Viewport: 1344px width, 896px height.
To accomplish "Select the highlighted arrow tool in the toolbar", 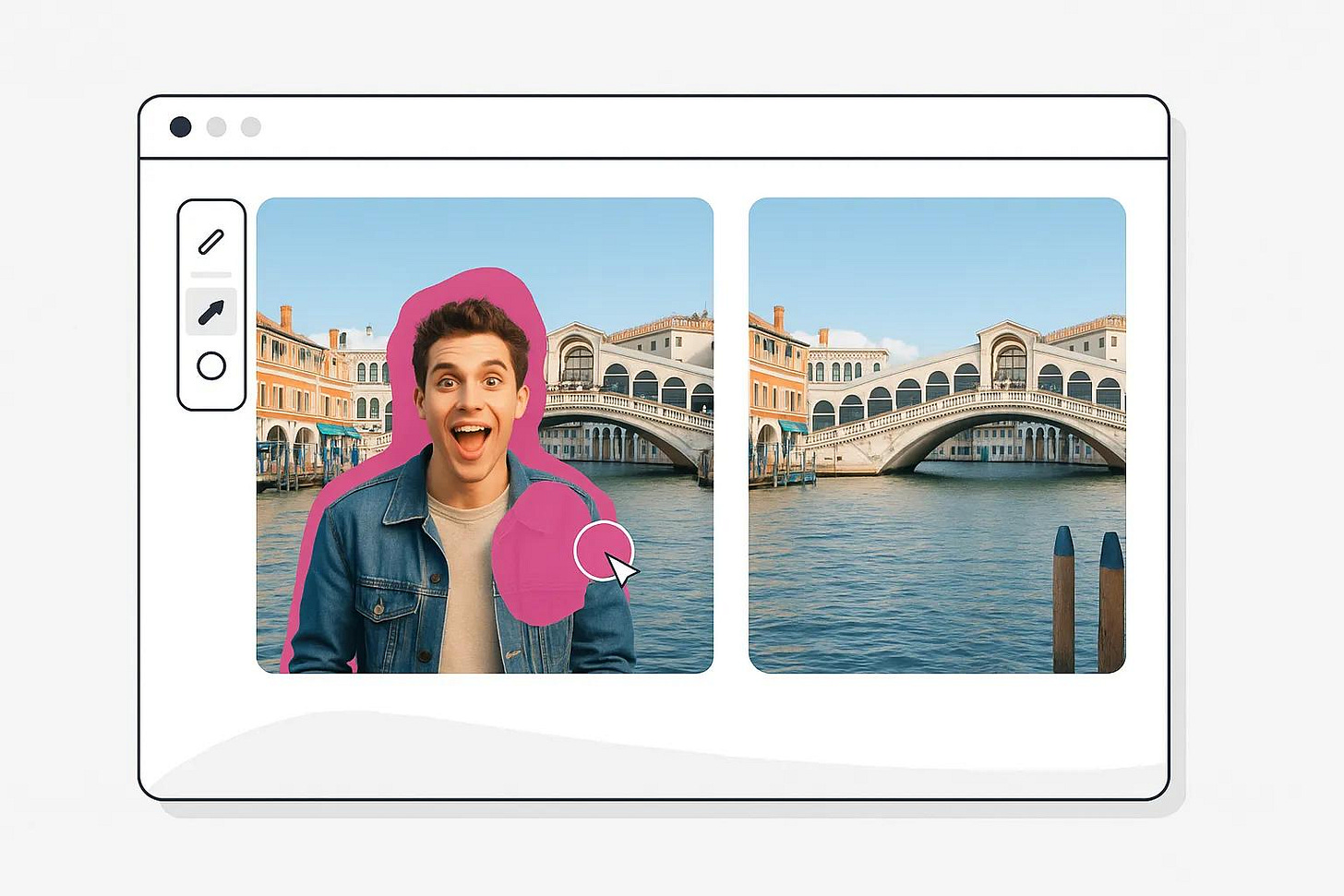I will pos(211,311).
